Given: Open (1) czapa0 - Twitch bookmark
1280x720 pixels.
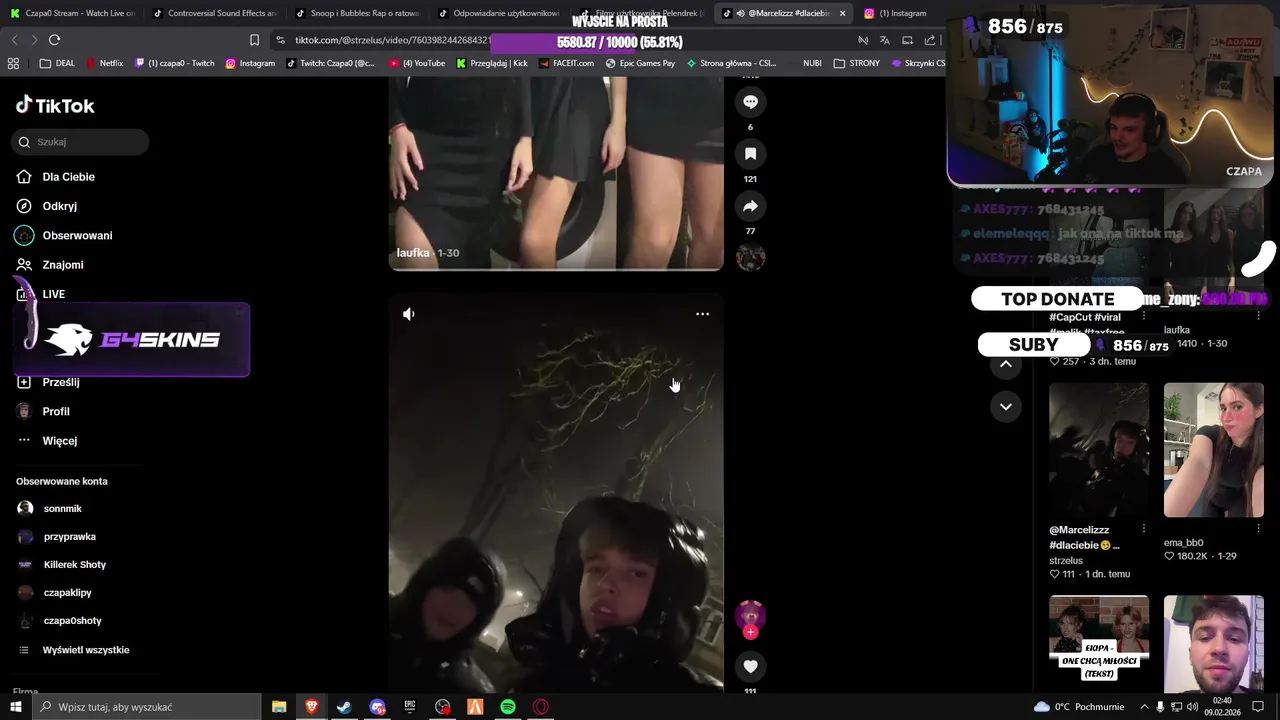Looking at the screenshot, I should (174, 63).
